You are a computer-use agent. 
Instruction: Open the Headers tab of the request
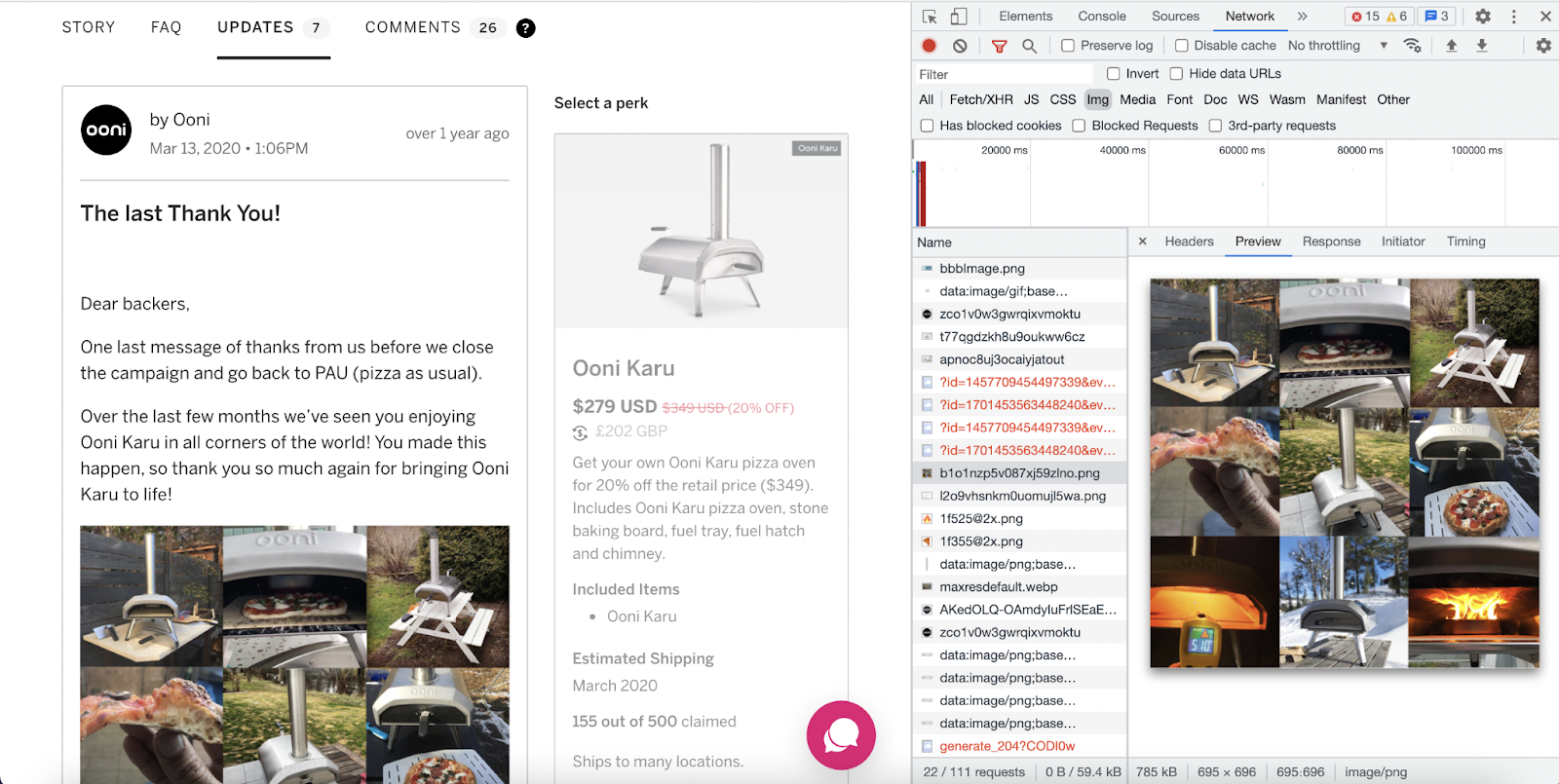click(x=1190, y=242)
